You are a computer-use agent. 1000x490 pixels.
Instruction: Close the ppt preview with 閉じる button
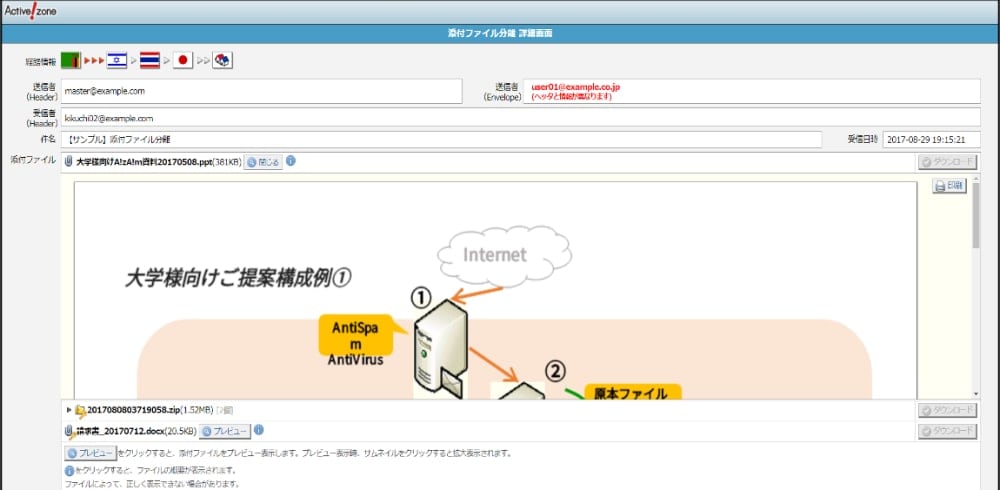pyautogui.click(x=263, y=161)
